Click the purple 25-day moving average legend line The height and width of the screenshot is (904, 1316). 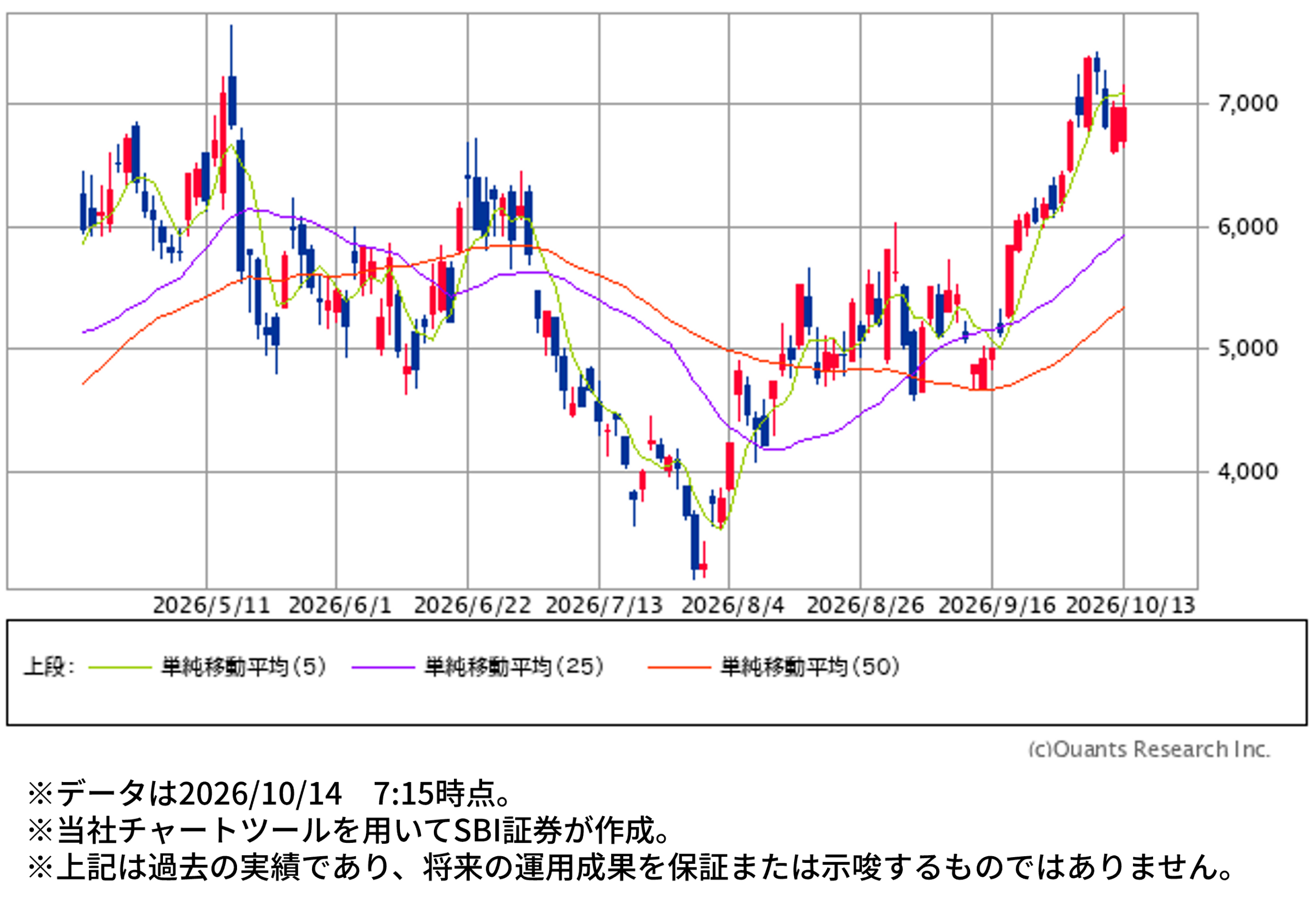click(x=383, y=668)
